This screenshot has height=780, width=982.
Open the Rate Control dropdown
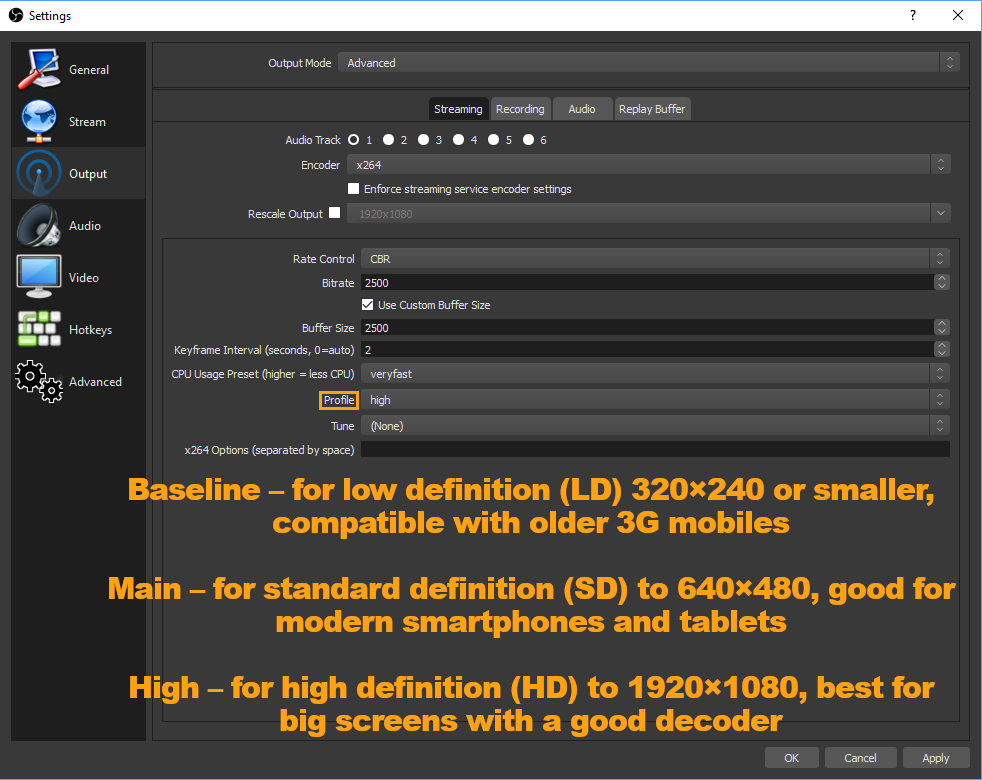pos(655,259)
